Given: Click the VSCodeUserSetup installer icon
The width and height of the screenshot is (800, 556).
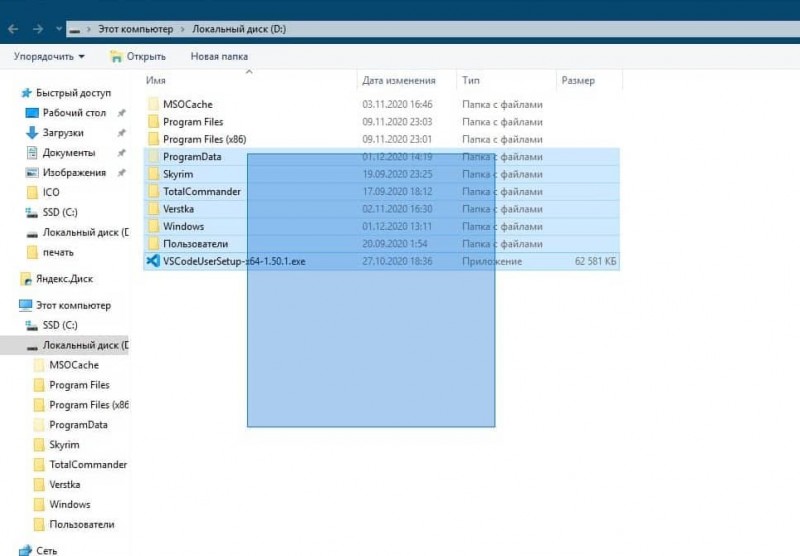Looking at the screenshot, I should pos(153,261).
